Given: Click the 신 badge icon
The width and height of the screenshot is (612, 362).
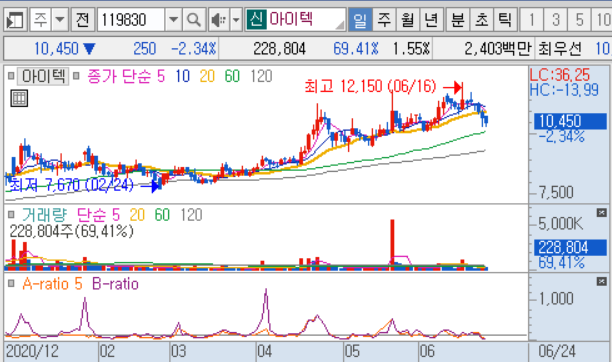Looking at the screenshot, I should click(256, 19).
